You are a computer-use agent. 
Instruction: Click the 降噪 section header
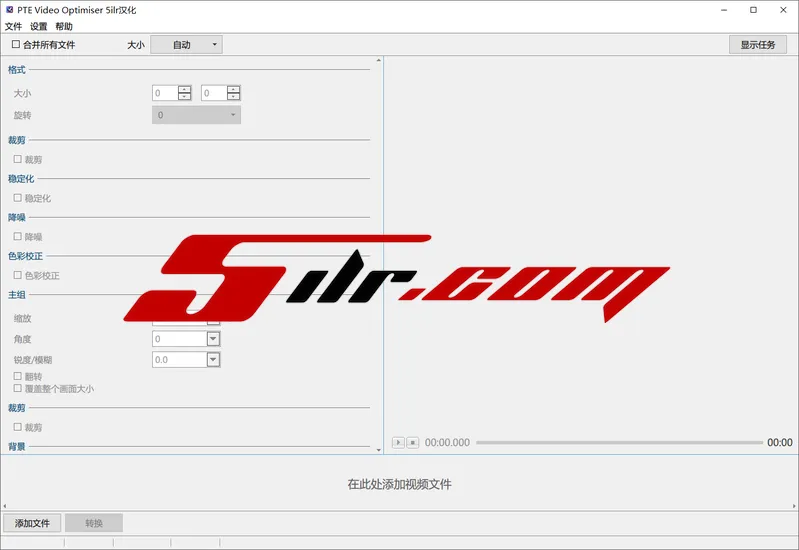(x=17, y=218)
